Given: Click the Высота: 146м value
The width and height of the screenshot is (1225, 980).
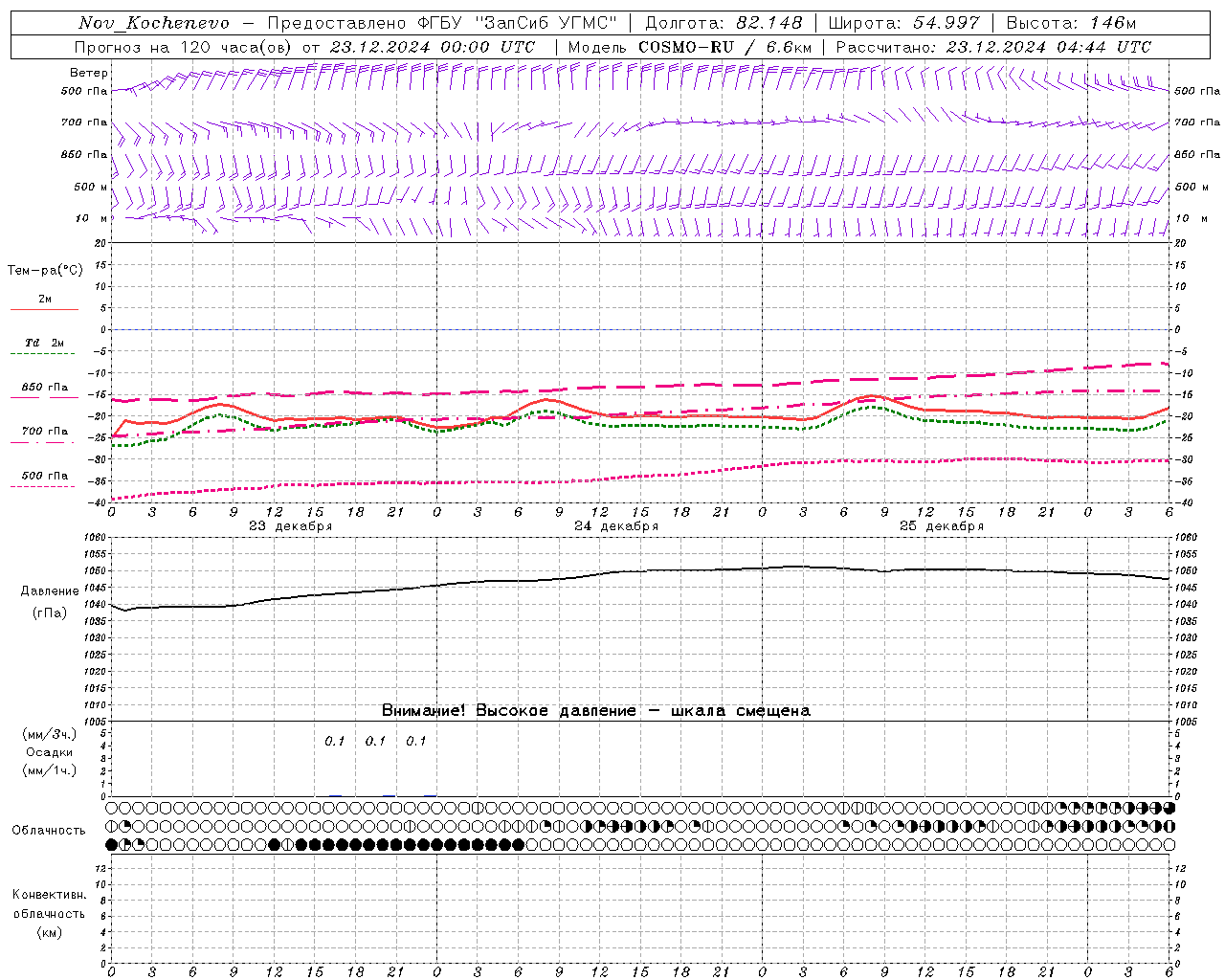Looking at the screenshot, I should (1072, 23).
